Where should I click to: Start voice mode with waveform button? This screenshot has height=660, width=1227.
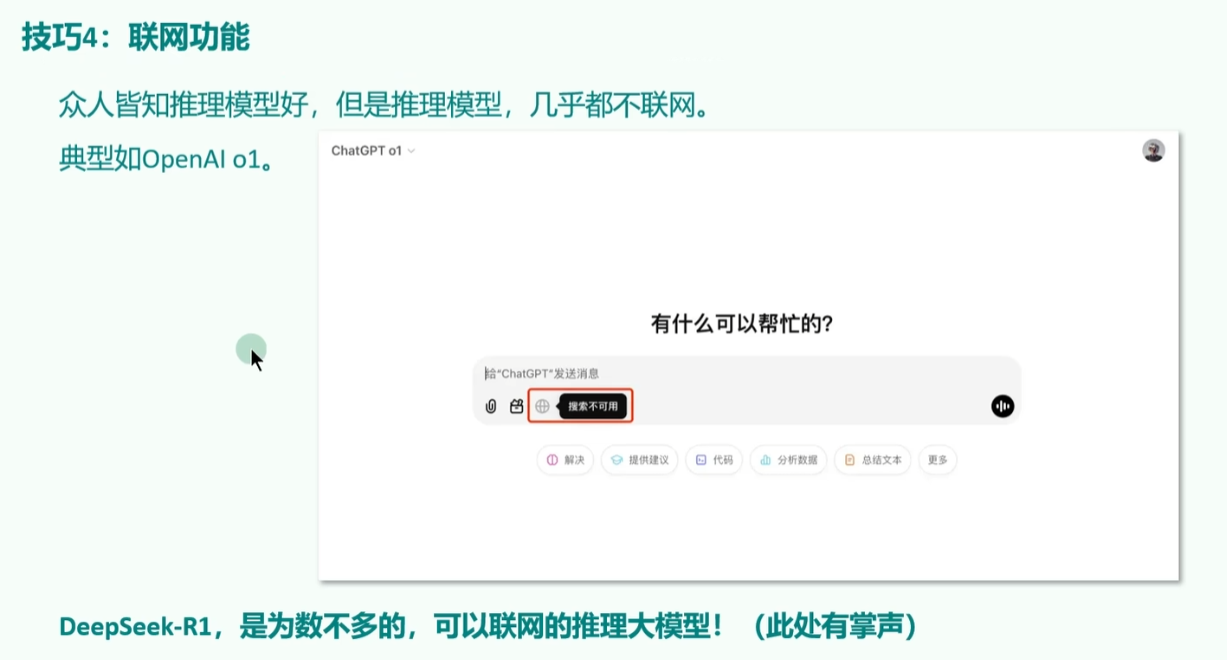[1002, 406]
